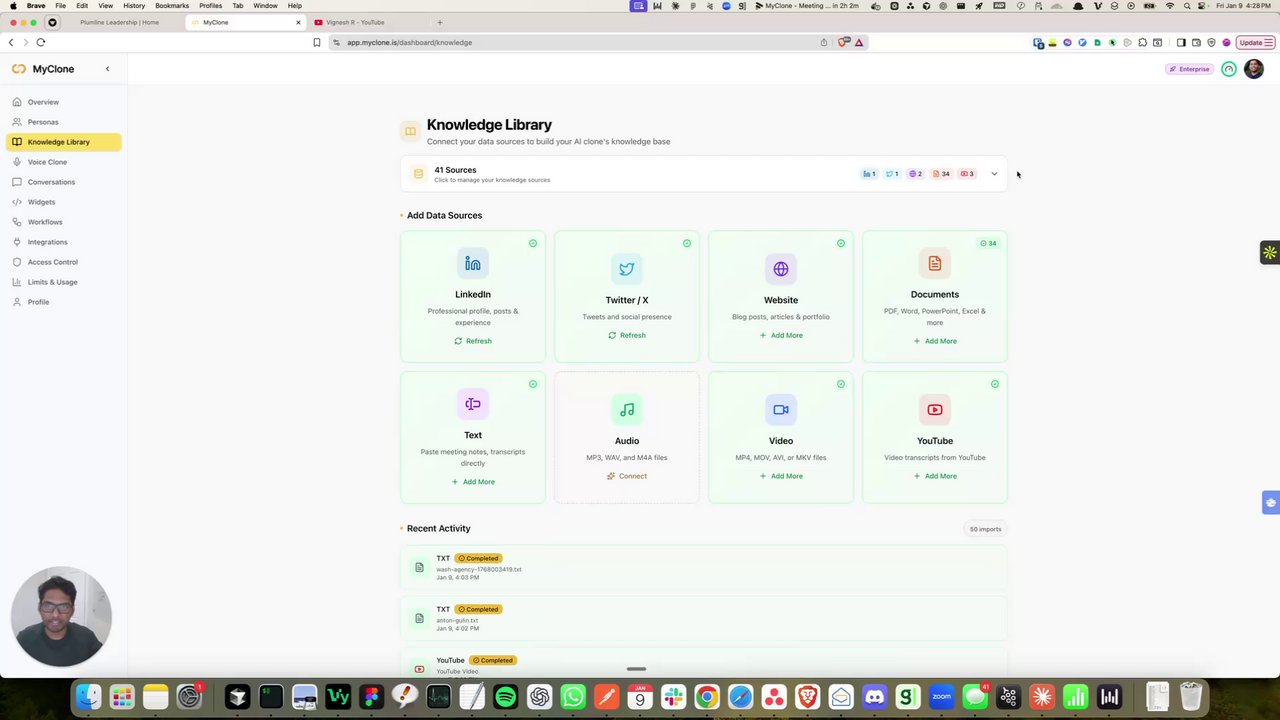Click the Brave Shields lion icon
The height and width of the screenshot is (720, 1280).
point(843,42)
